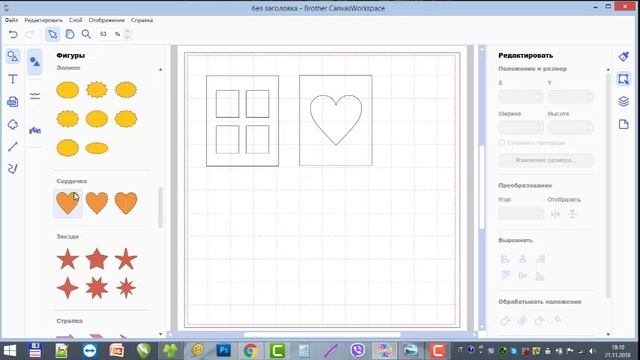
Task: Insert the eight-pointed star shape
Action: [x=97, y=288]
